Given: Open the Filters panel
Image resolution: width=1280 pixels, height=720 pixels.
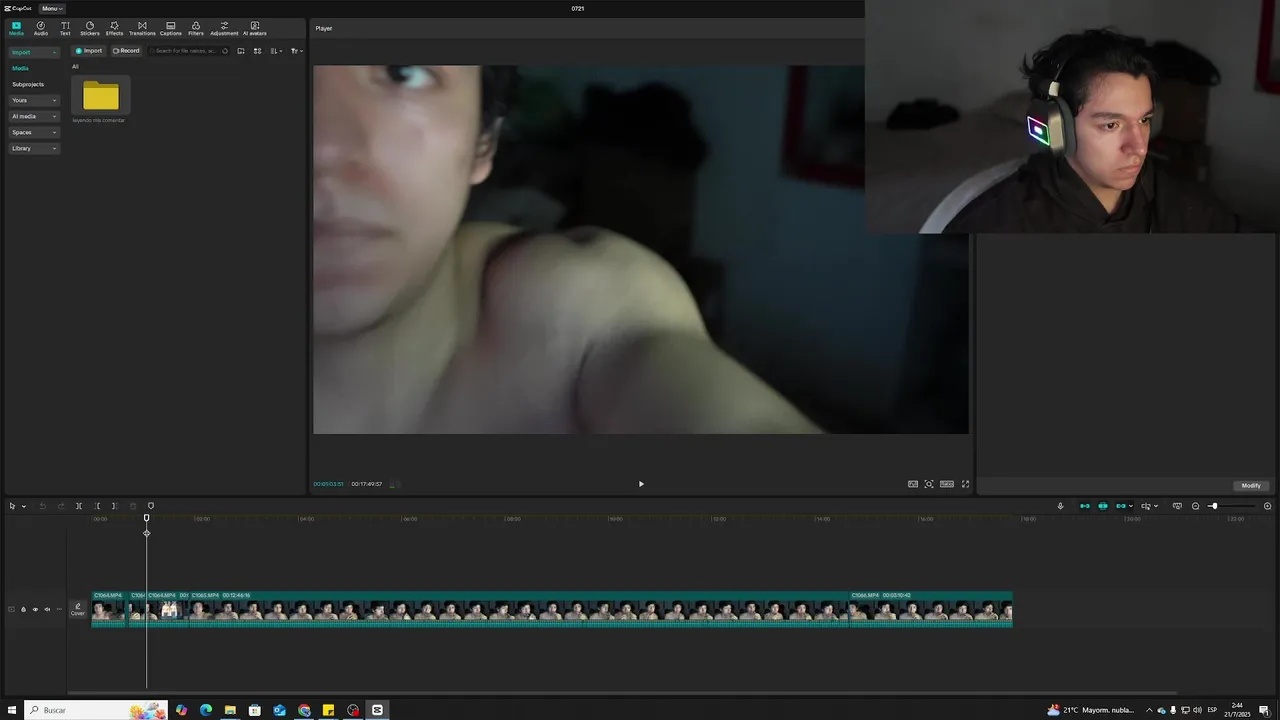Looking at the screenshot, I should tap(196, 28).
